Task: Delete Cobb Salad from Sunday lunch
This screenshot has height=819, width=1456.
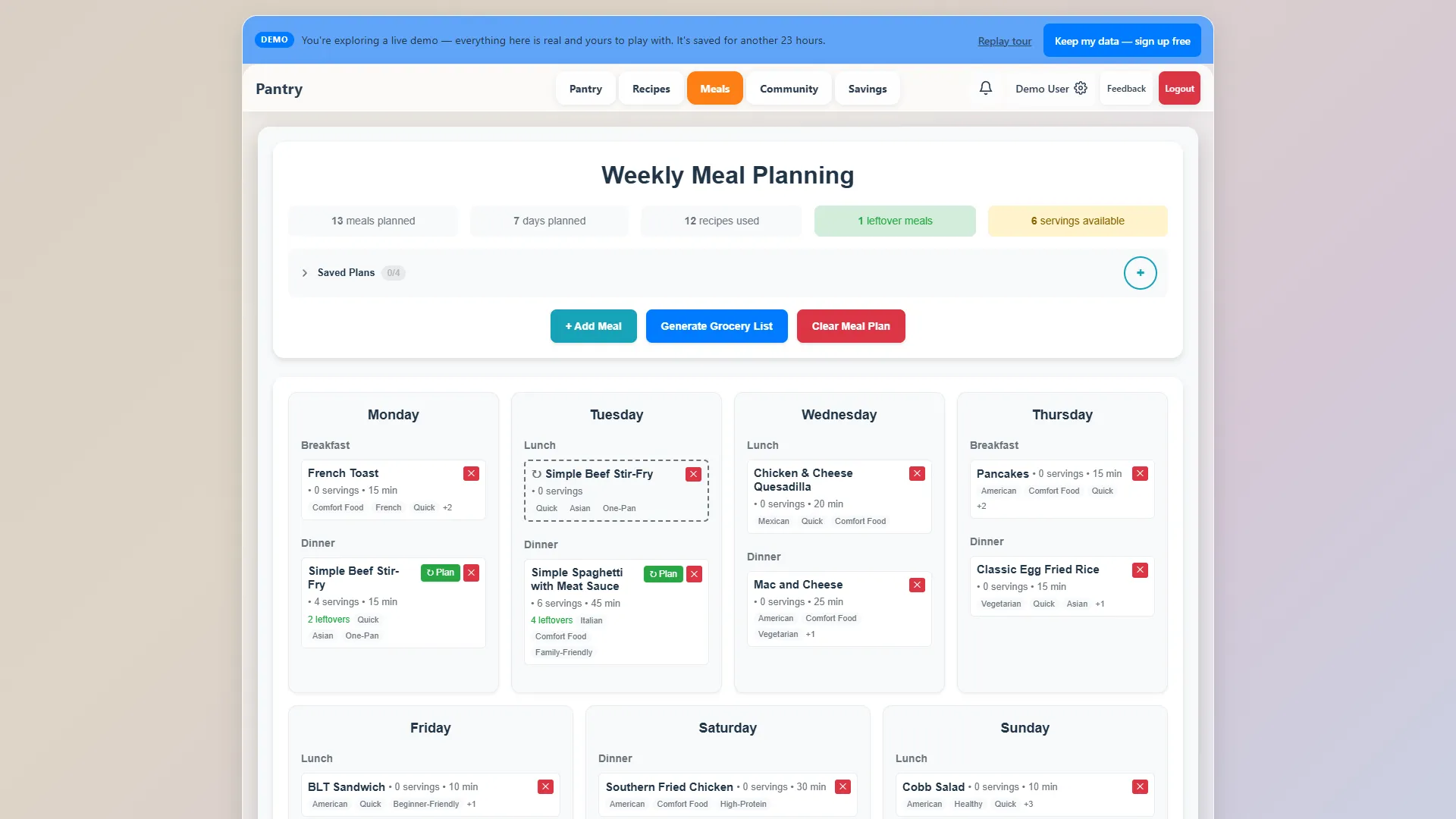Action: point(1140,786)
